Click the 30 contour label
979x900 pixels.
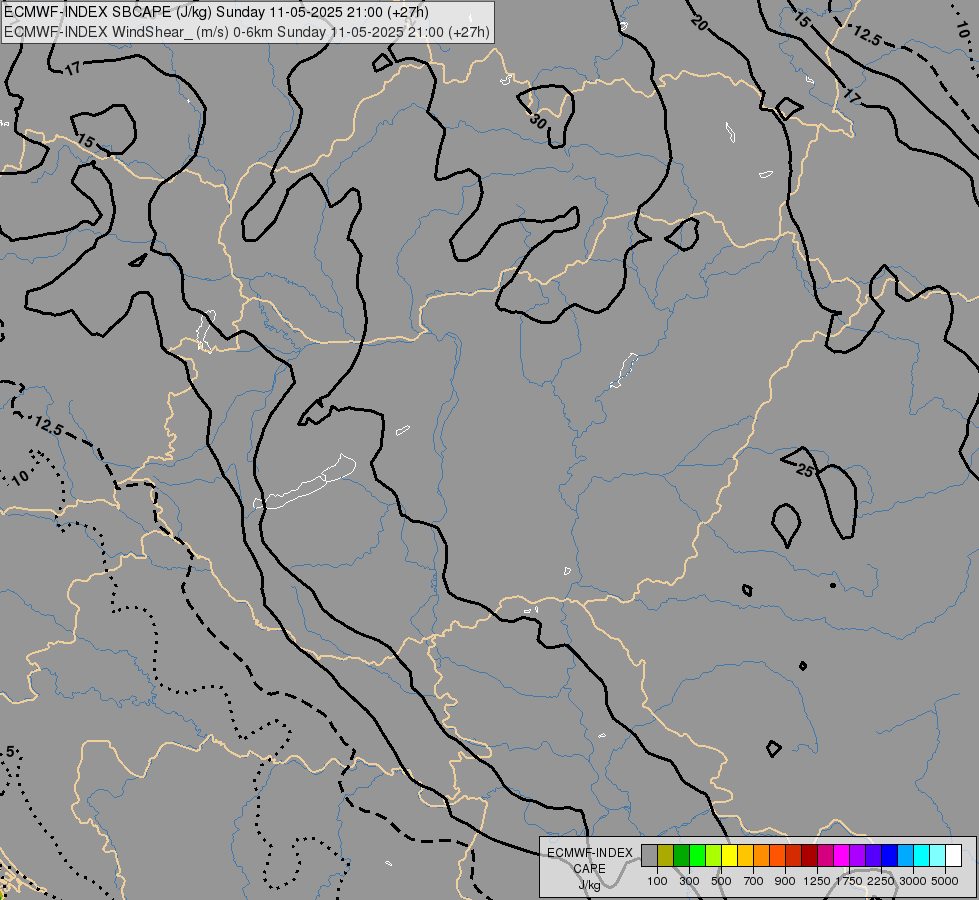click(x=538, y=121)
